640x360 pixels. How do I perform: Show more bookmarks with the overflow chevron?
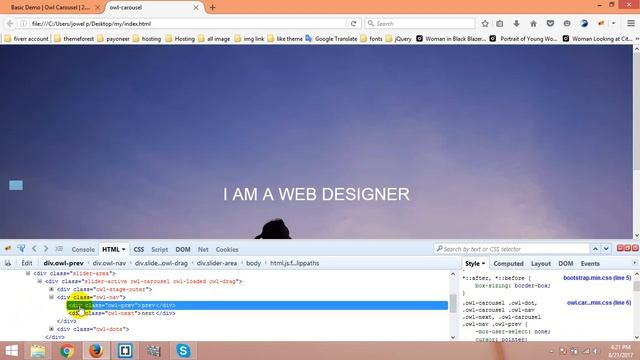pos(637,39)
